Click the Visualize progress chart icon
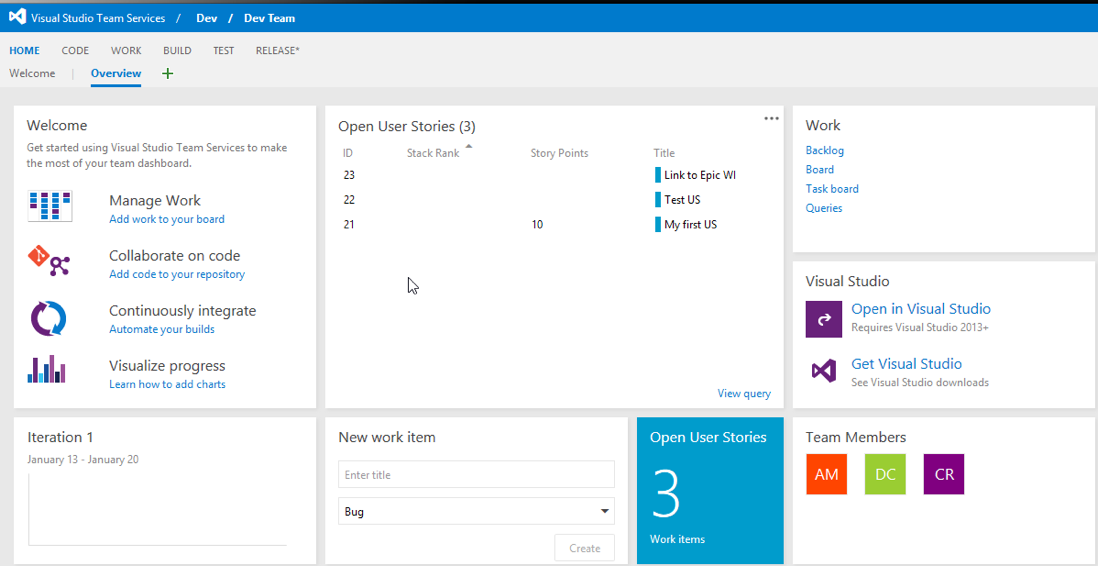The width and height of the screenshot is (1098, 566). click(x=47, y=371)
